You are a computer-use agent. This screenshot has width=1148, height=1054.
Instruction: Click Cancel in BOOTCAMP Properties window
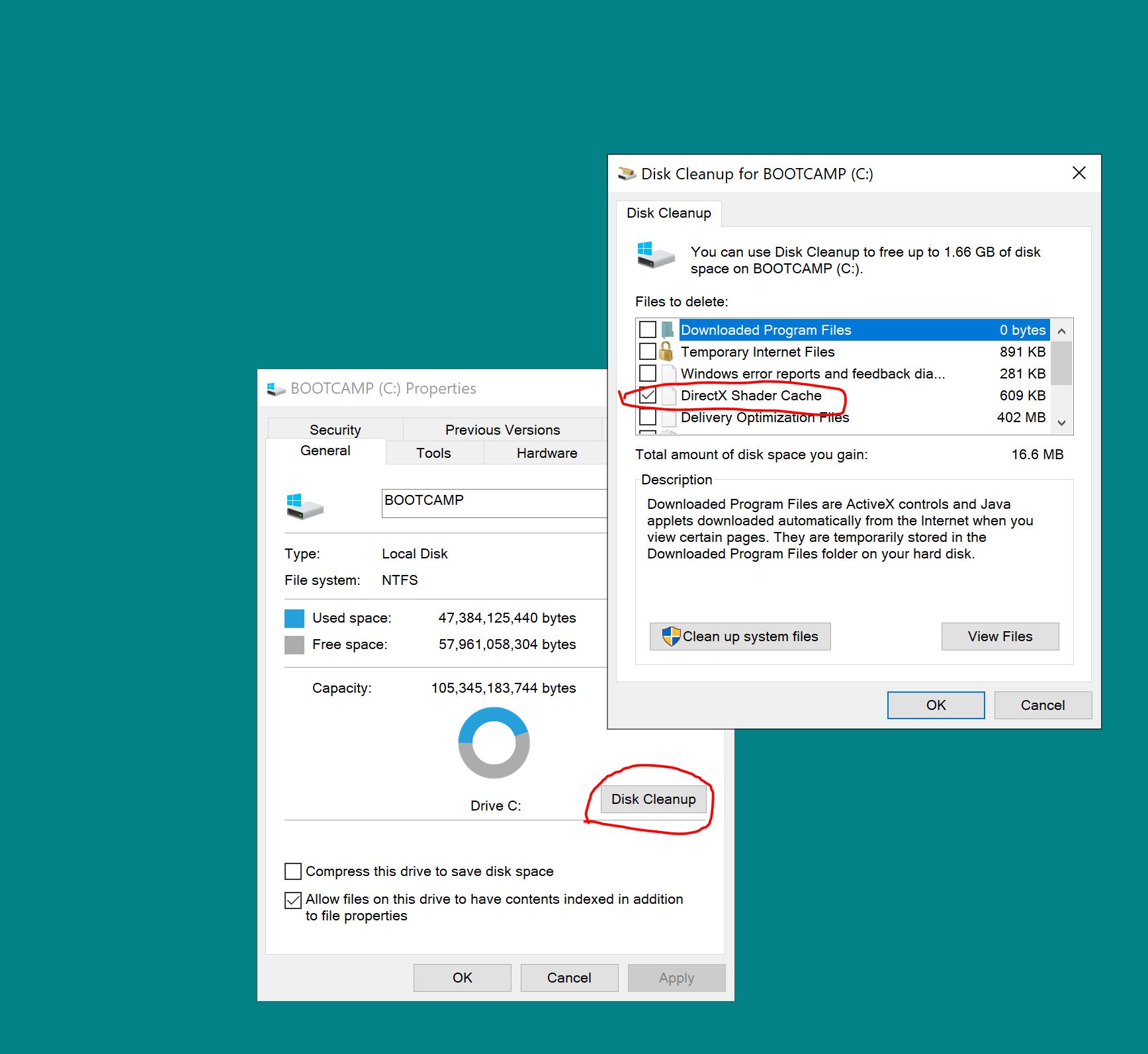(x=569, y=978)
